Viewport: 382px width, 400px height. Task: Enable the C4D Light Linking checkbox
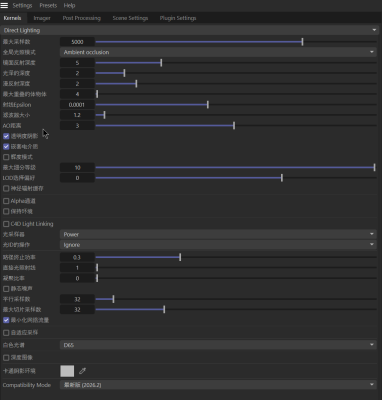click(x=6, y=224)
